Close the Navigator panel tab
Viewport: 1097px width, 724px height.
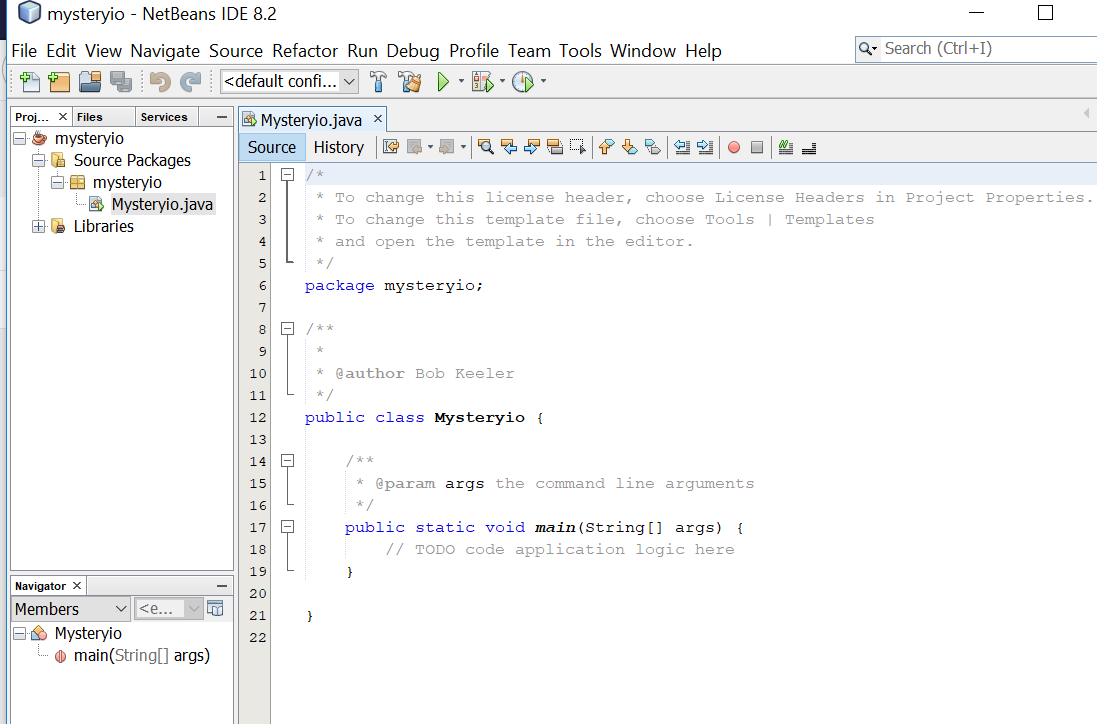coord(77,585)
